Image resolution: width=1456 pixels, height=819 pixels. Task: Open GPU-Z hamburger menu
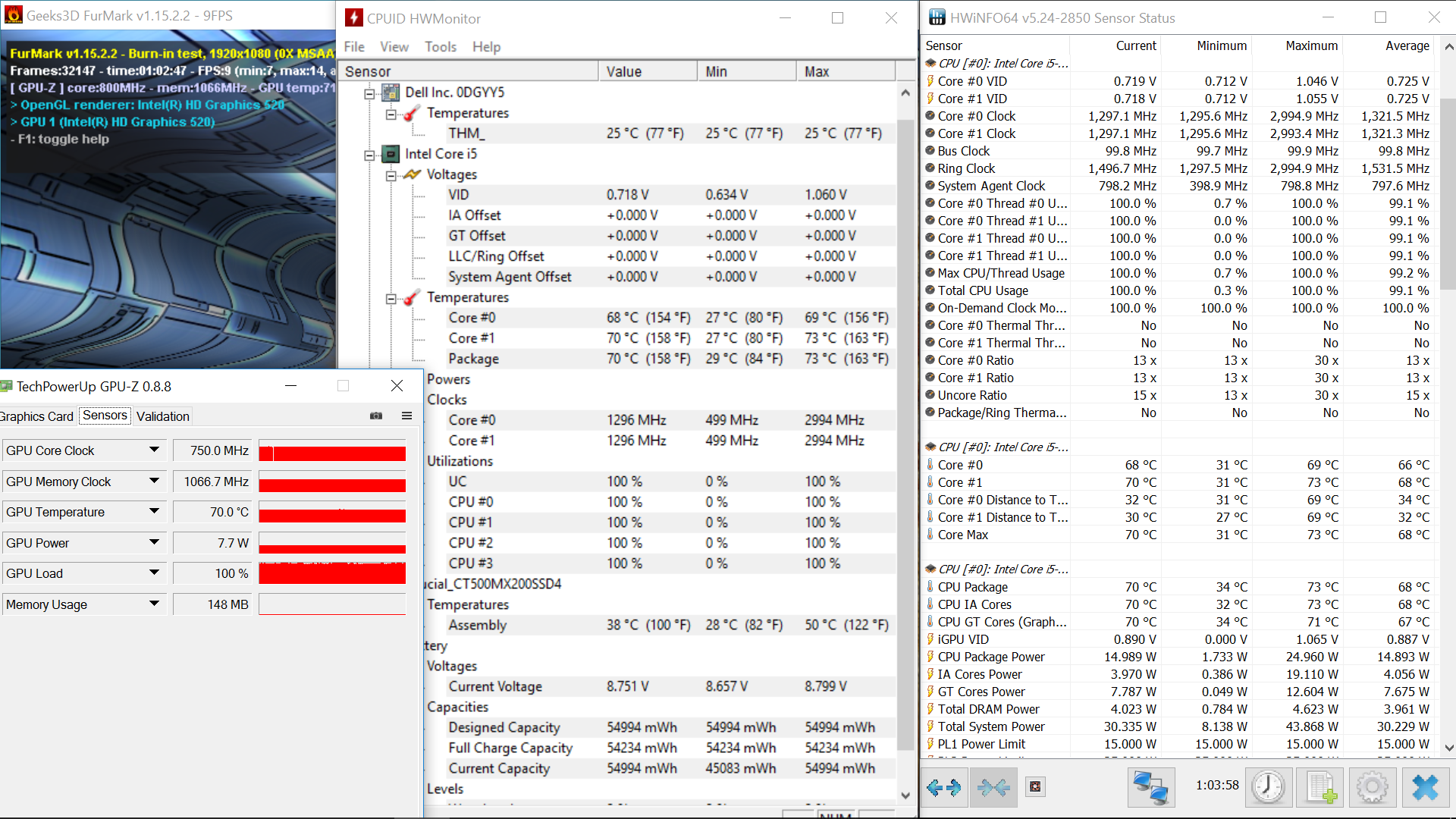coord(406,416)
